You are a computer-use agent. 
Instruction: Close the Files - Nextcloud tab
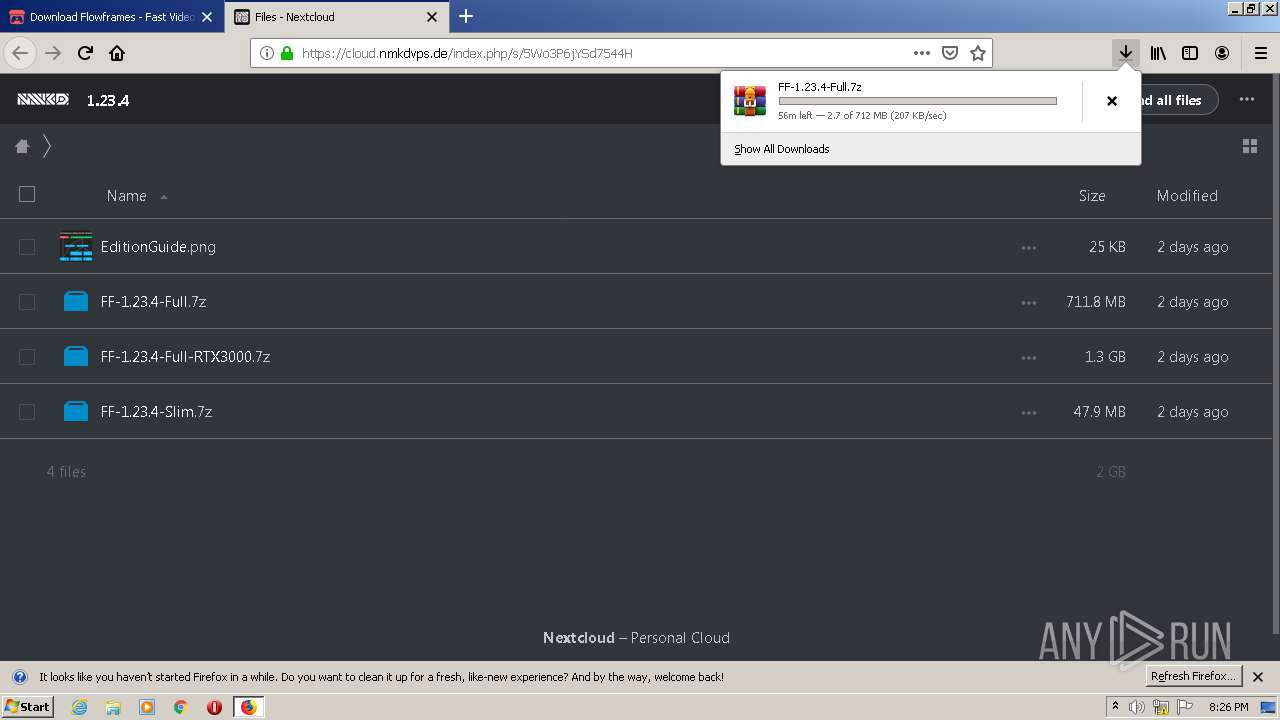[432, 17]
